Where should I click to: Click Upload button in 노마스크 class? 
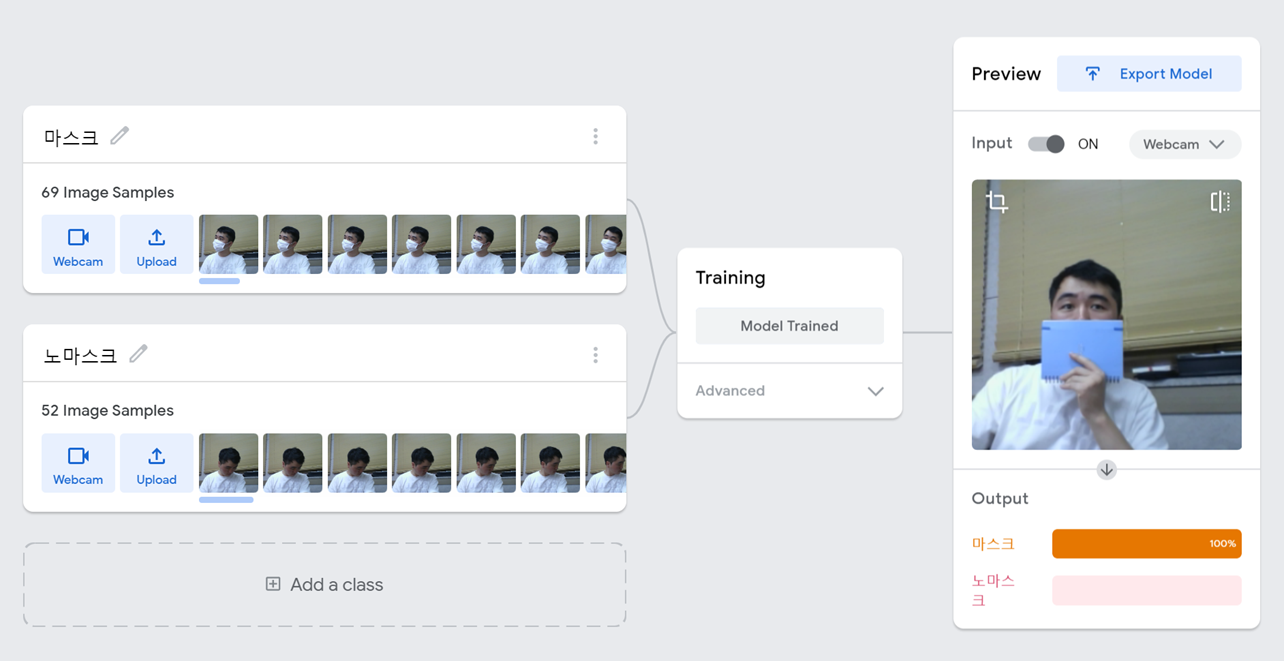pyautogui.click(x=156, y=463)
